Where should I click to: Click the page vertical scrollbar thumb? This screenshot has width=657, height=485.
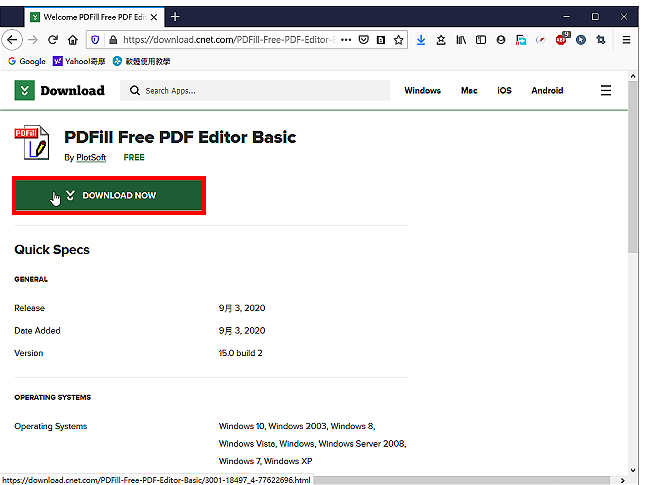coord(633,167)
